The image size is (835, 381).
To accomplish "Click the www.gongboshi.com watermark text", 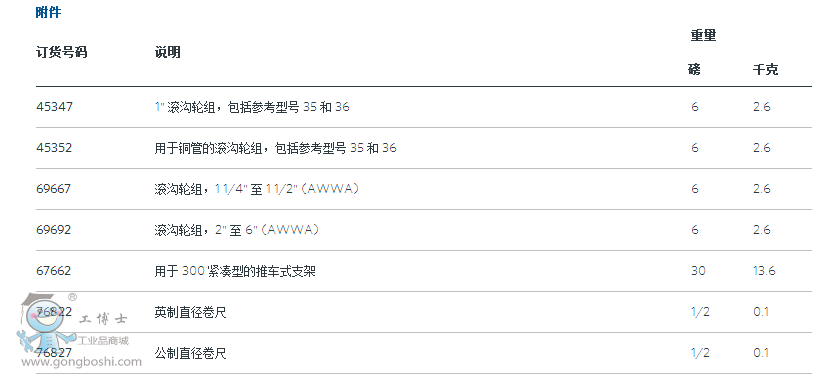I will coord(81,362).
